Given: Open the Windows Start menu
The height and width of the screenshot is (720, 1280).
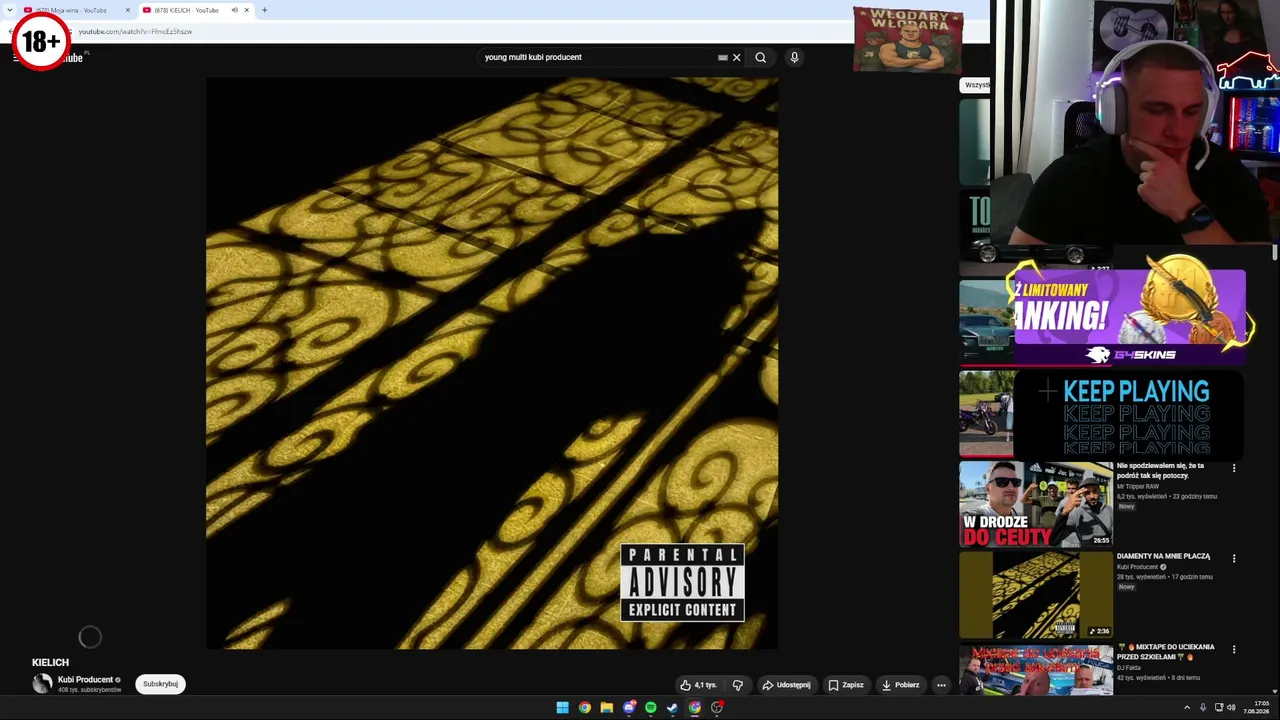Looking at the screenshot, I should 562,708.
